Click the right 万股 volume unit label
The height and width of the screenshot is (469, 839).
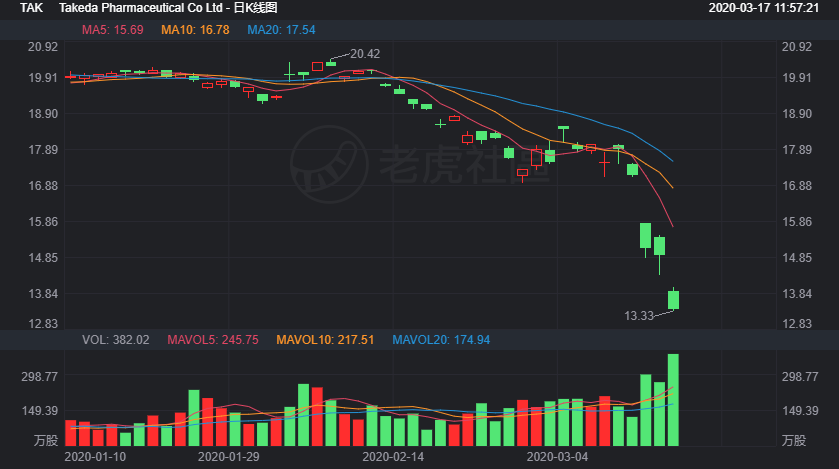pyautogui.click(x=794, y=441)
